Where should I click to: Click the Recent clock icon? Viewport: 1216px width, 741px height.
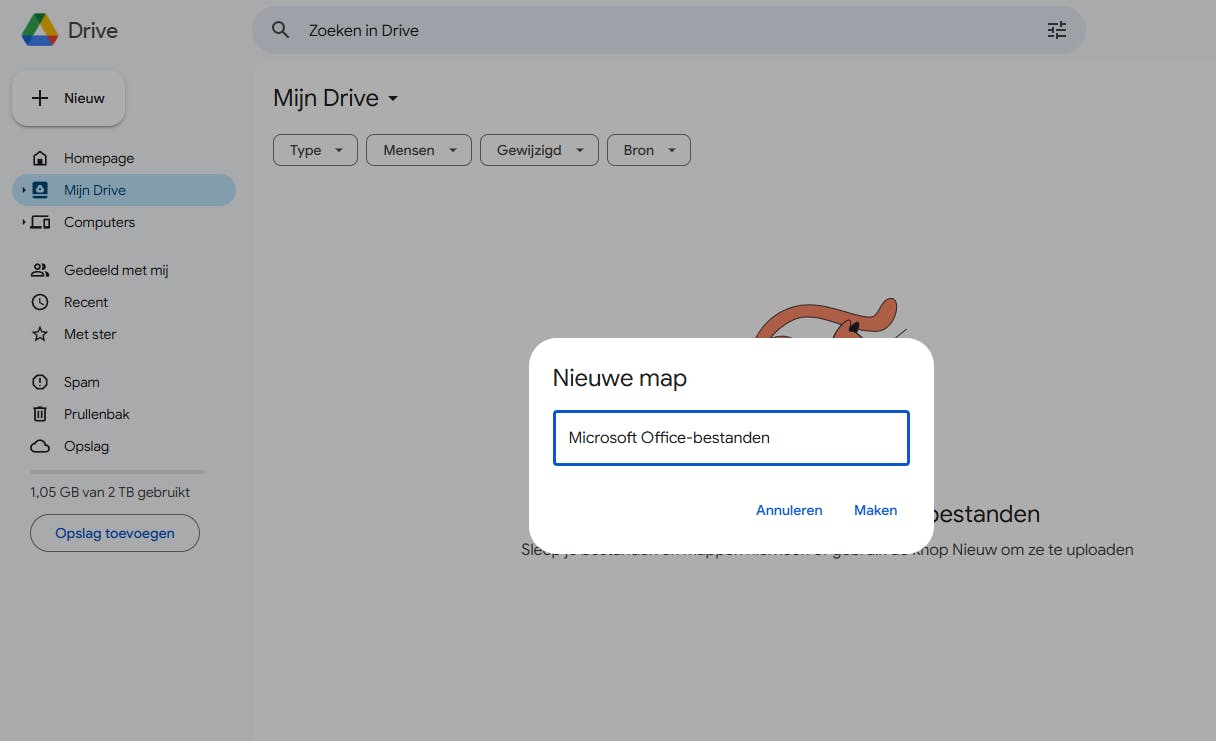coord(40,302)
